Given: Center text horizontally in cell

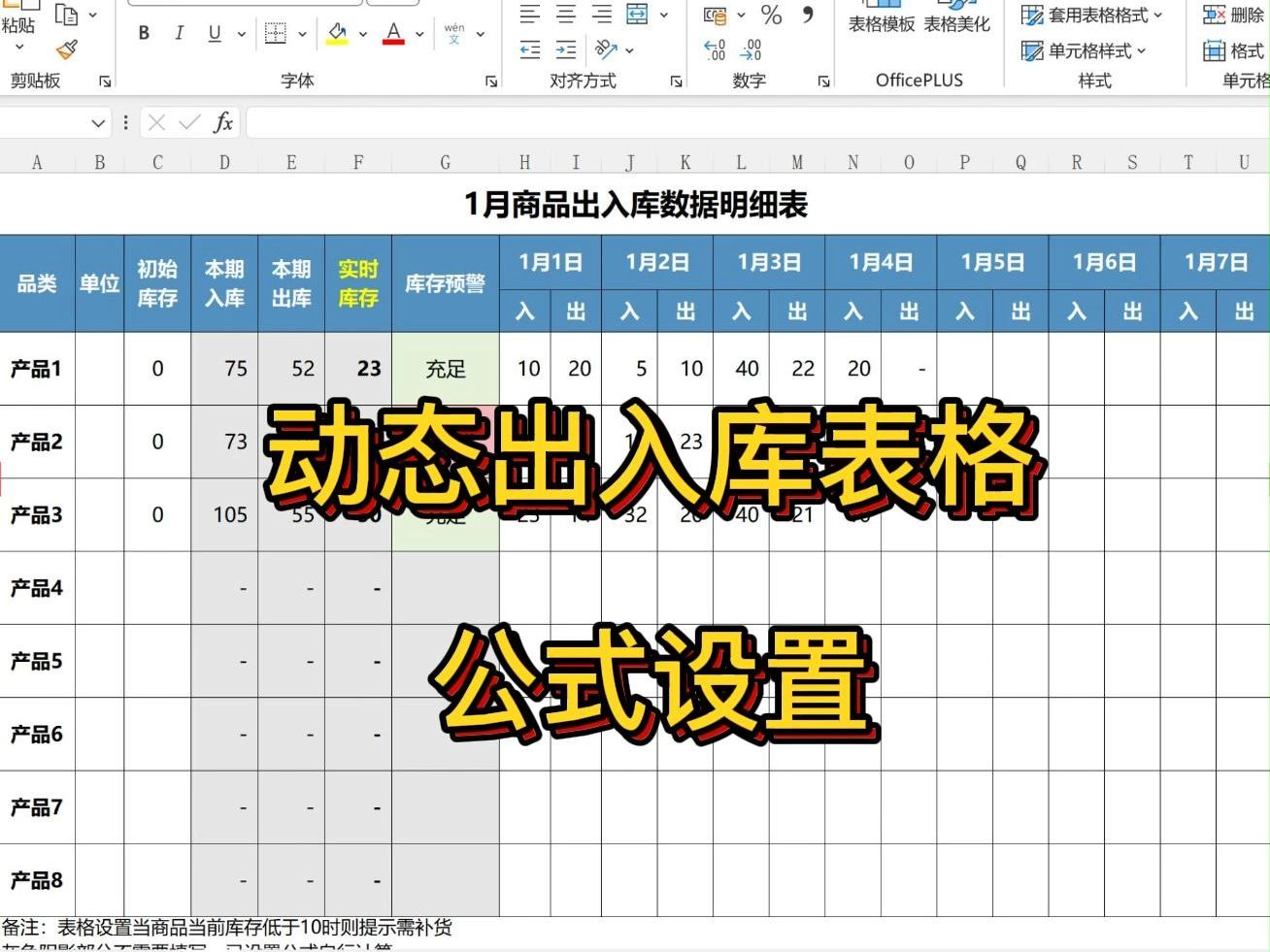Looking at the screenshot, I should pos(566,14).
